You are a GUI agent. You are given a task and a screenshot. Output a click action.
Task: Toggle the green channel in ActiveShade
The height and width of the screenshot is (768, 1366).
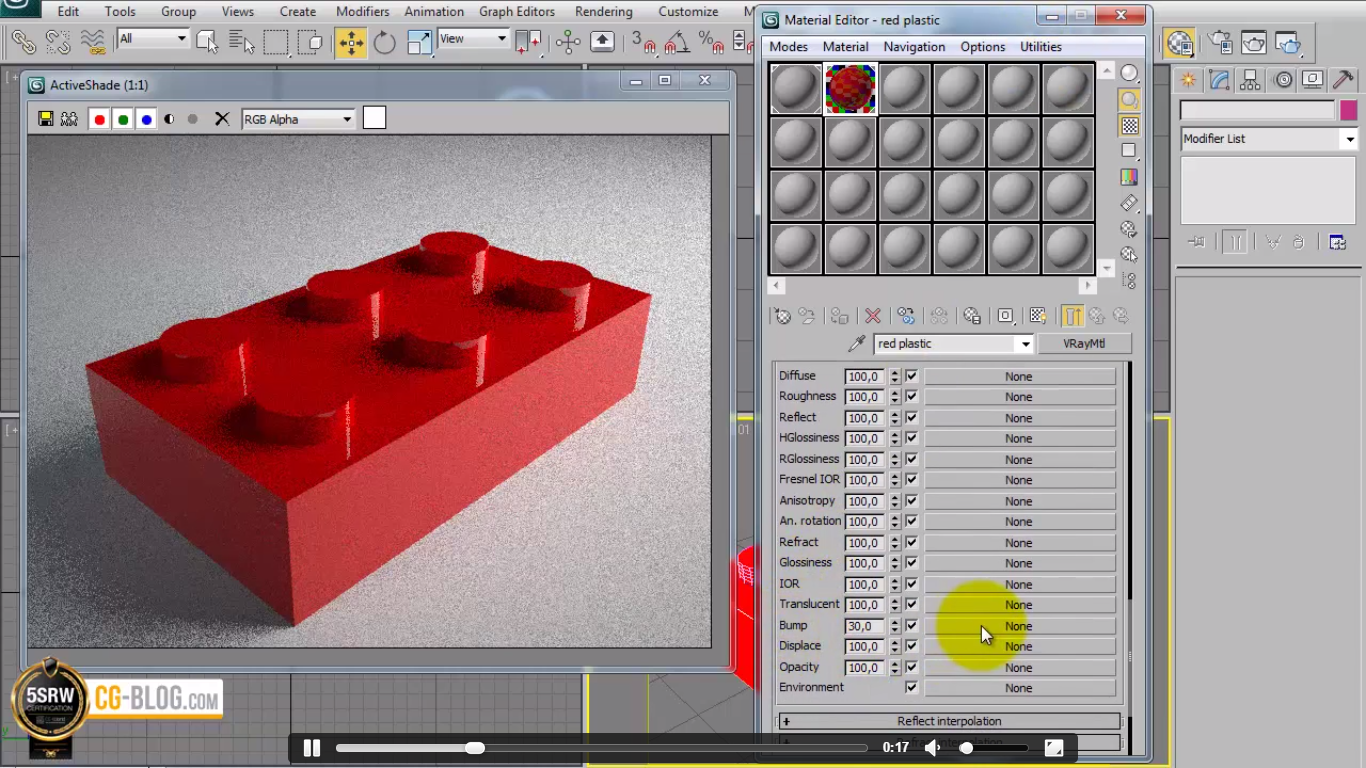(123, 119)
